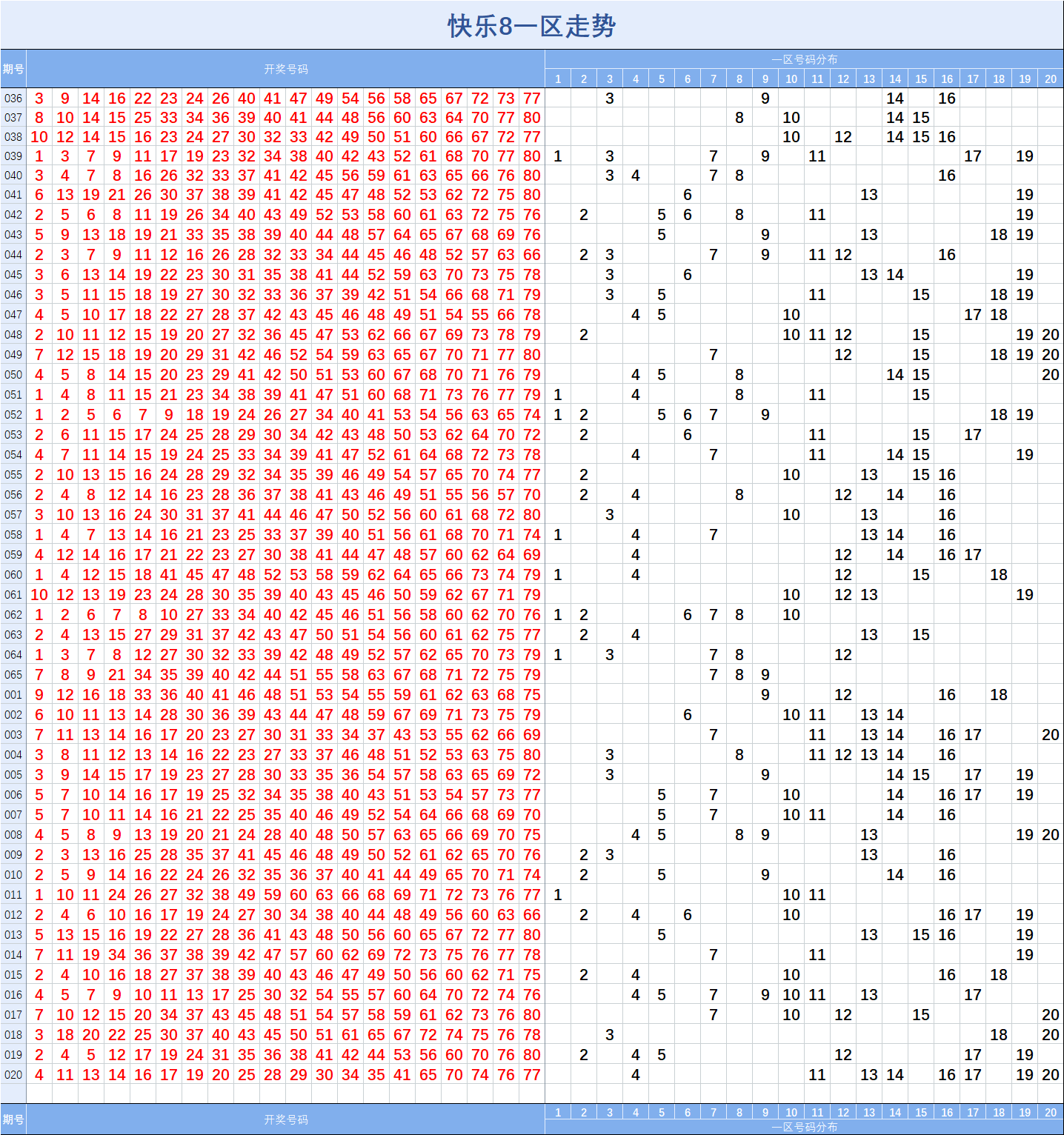This screenshot has height=1135, width=1064.
Task: Click the top 期号 header cell
Action: (x=13, y=69)
